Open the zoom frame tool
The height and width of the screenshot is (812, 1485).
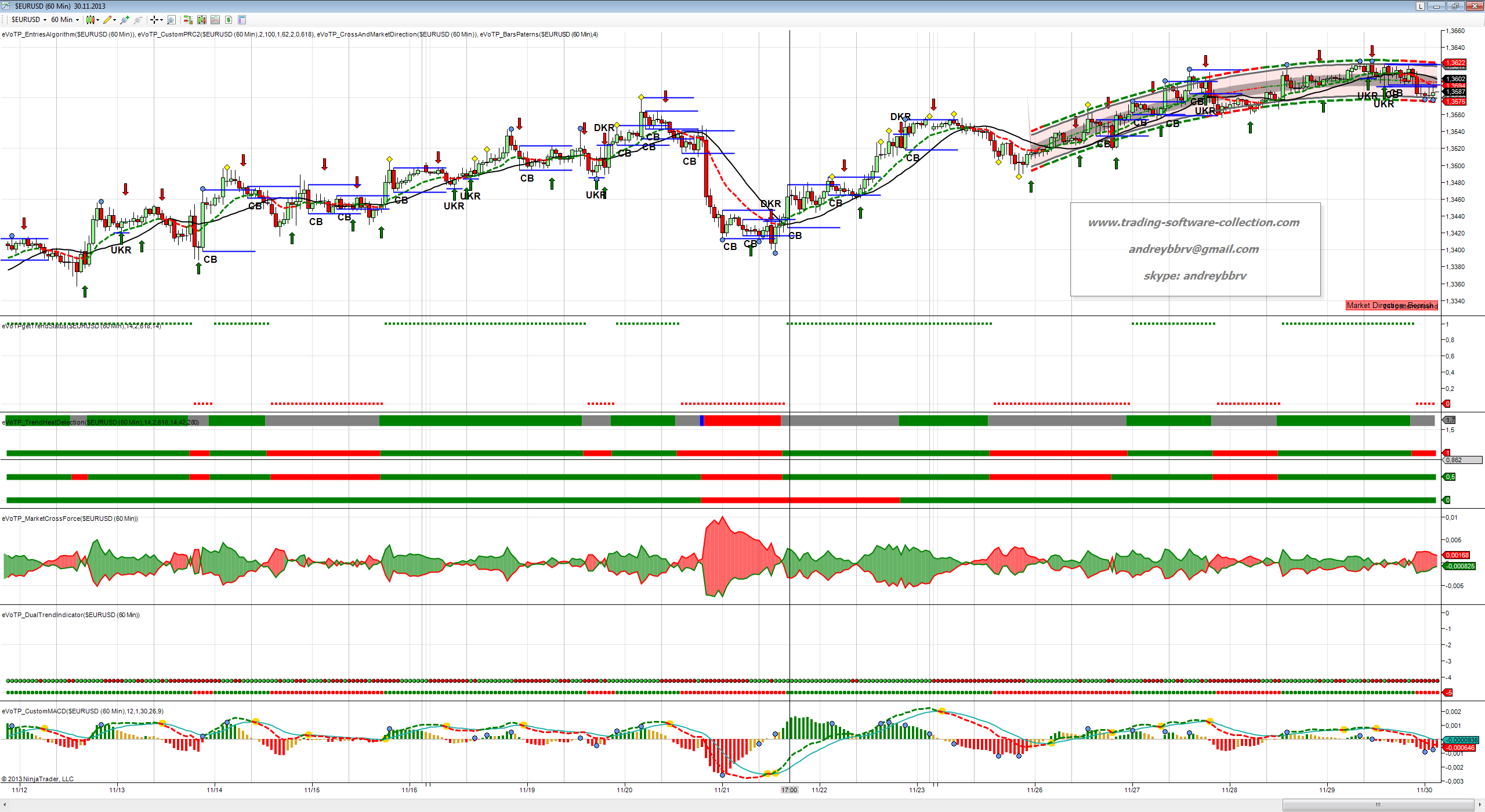pos(171,20)
